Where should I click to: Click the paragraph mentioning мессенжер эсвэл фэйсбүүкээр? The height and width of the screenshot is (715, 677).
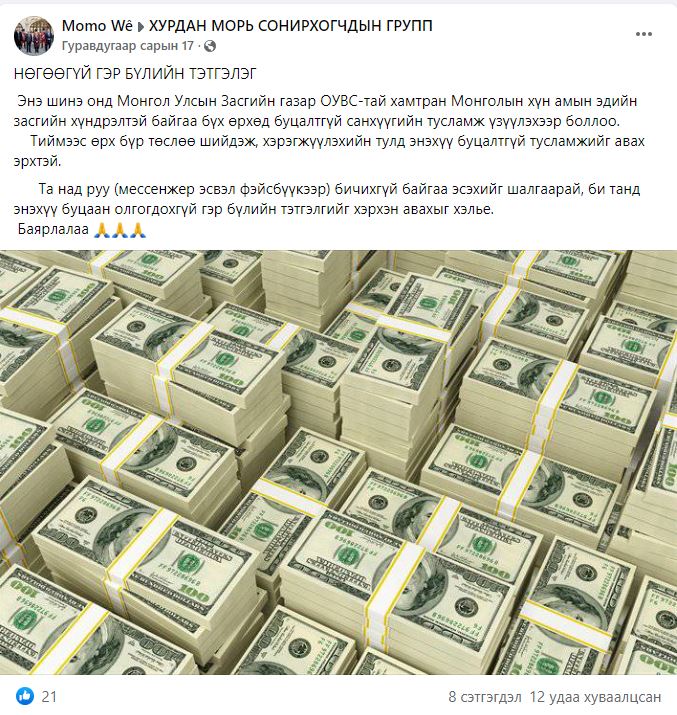click(x=327, y=199)
